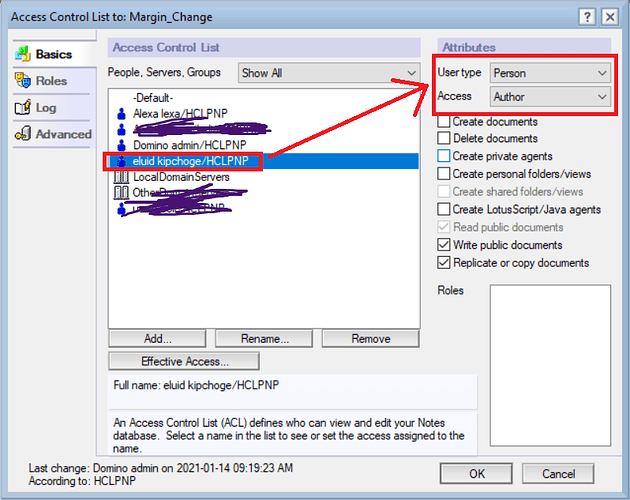630x500 pixels.
Task: Click the person icon beside Alexa lexa/HCLPNP
Action: coord(120,115)
